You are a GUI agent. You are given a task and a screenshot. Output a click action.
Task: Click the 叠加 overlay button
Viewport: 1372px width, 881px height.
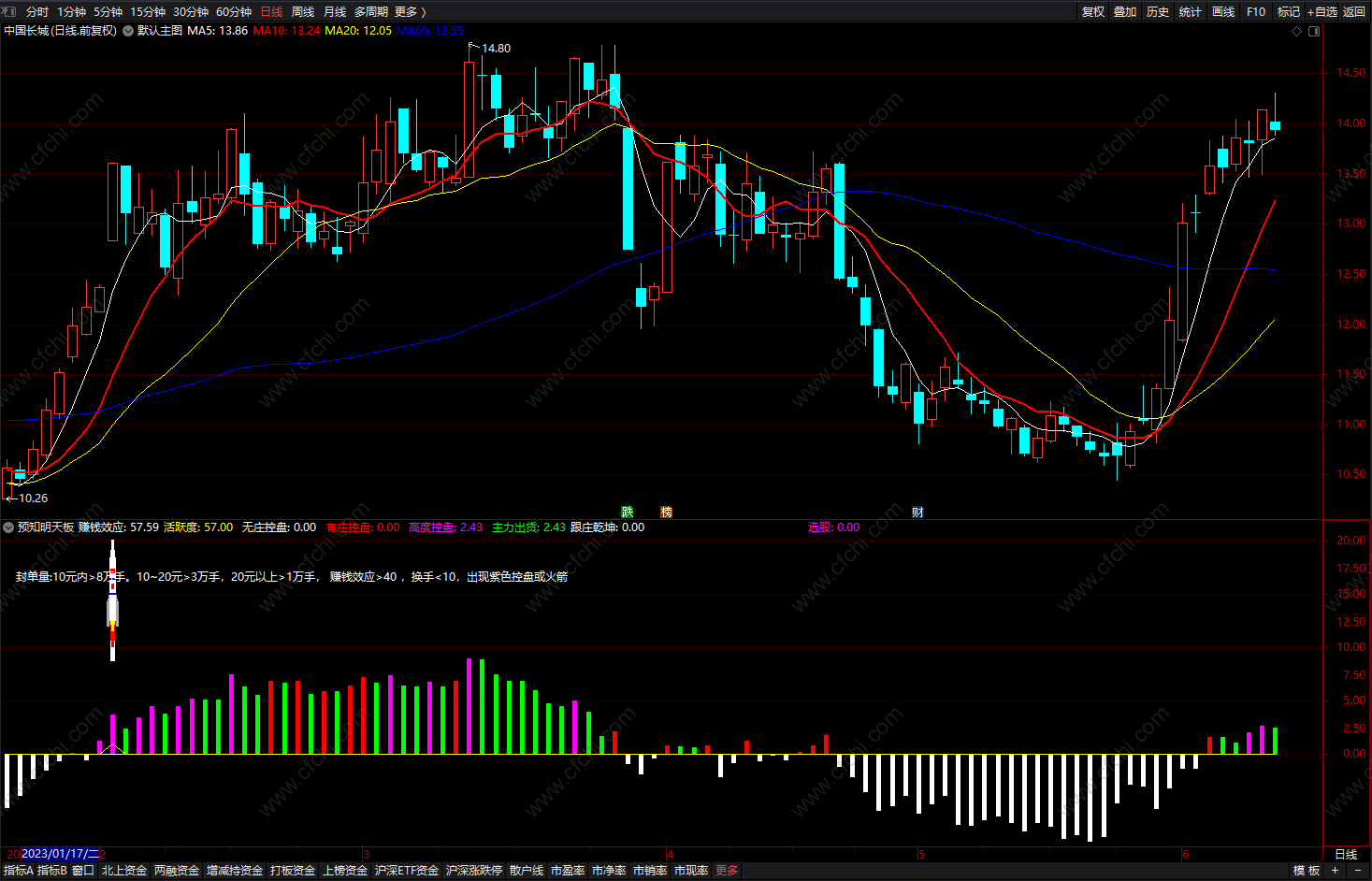point(1125,11)
